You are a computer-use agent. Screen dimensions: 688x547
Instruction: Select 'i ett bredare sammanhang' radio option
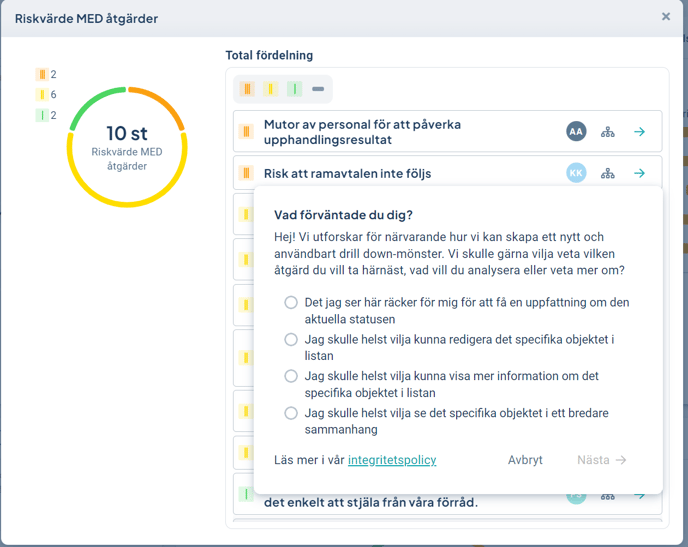pos(291,413)
